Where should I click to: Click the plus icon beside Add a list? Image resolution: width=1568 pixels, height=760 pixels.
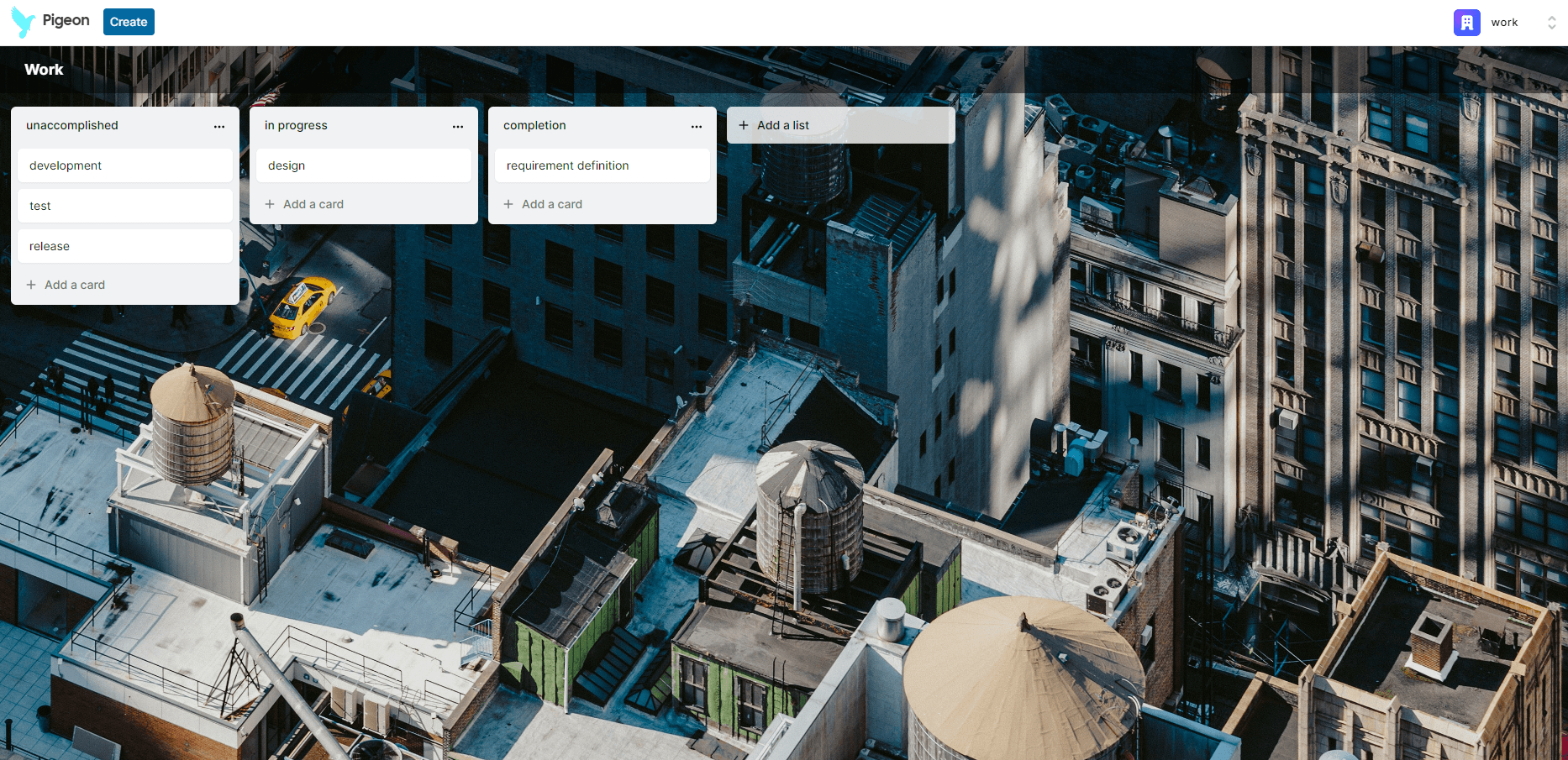point(744,125)
